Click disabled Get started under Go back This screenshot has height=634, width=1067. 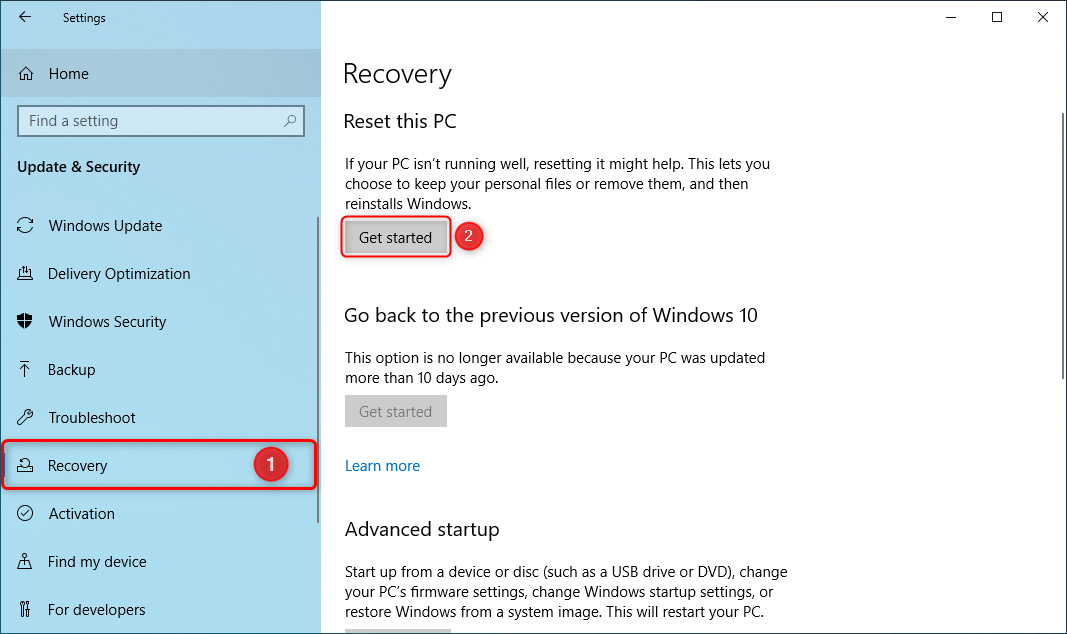tap(395, 411)
